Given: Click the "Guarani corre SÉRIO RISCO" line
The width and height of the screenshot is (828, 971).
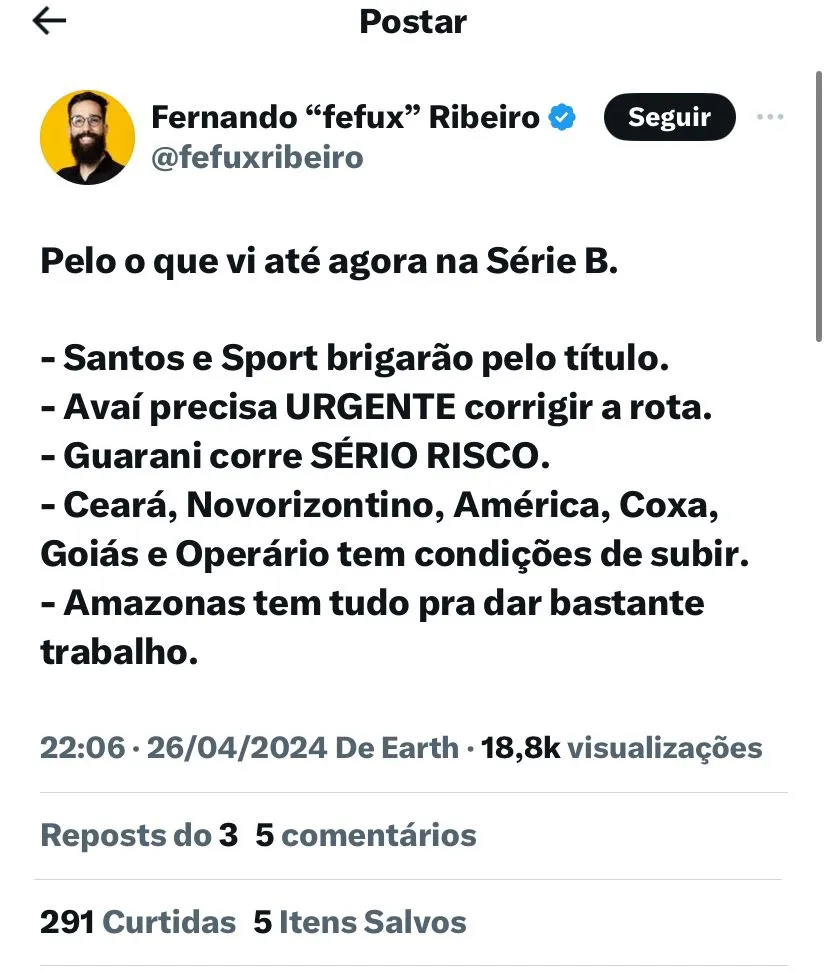Looking at the screenshot, I should tap(295, 457).
